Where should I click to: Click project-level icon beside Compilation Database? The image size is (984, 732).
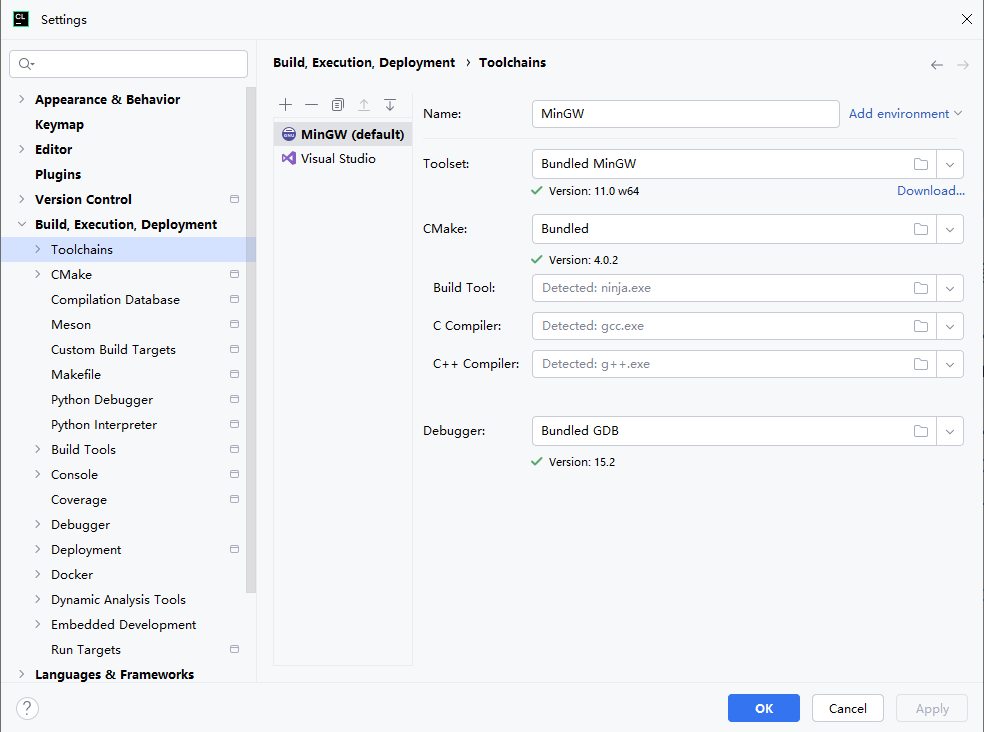(x=234, y=299)
